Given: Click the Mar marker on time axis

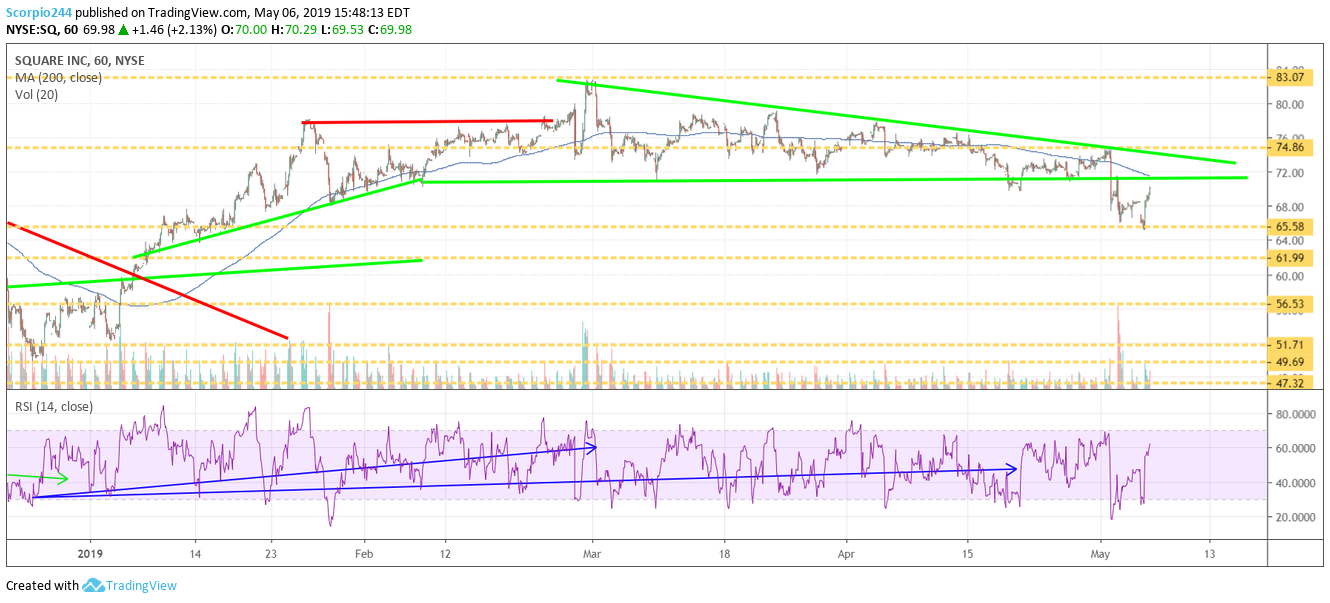Looking at the screenshot, I should [591, 553].
